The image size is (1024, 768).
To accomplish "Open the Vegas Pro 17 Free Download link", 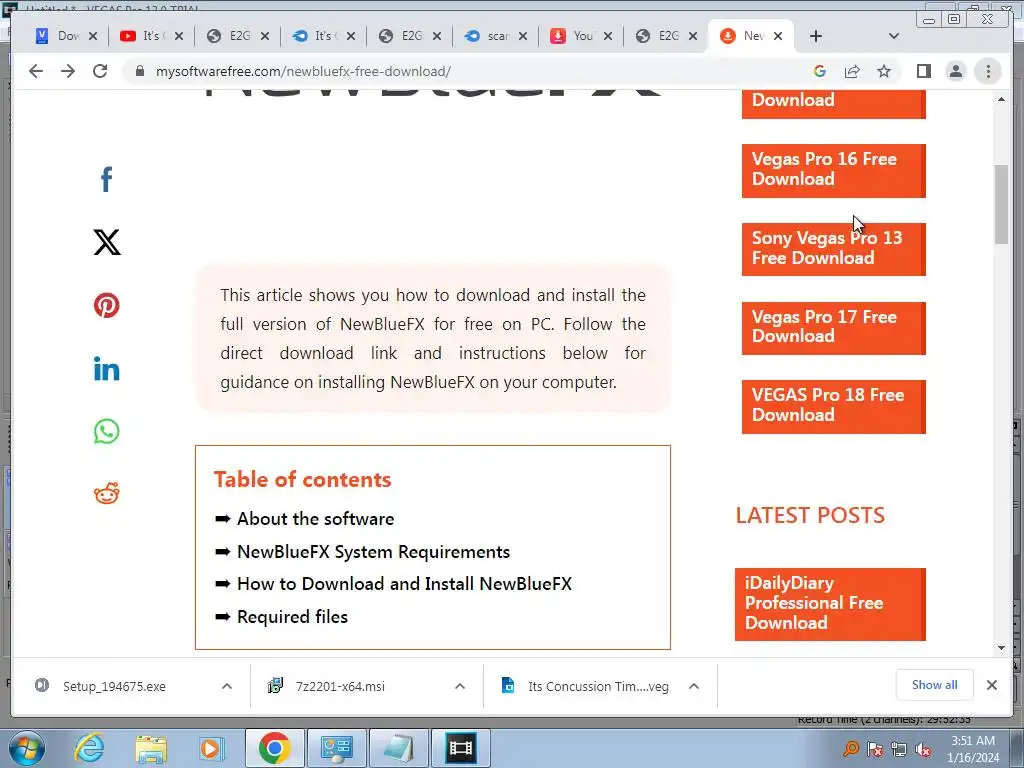I will (833, 328).
